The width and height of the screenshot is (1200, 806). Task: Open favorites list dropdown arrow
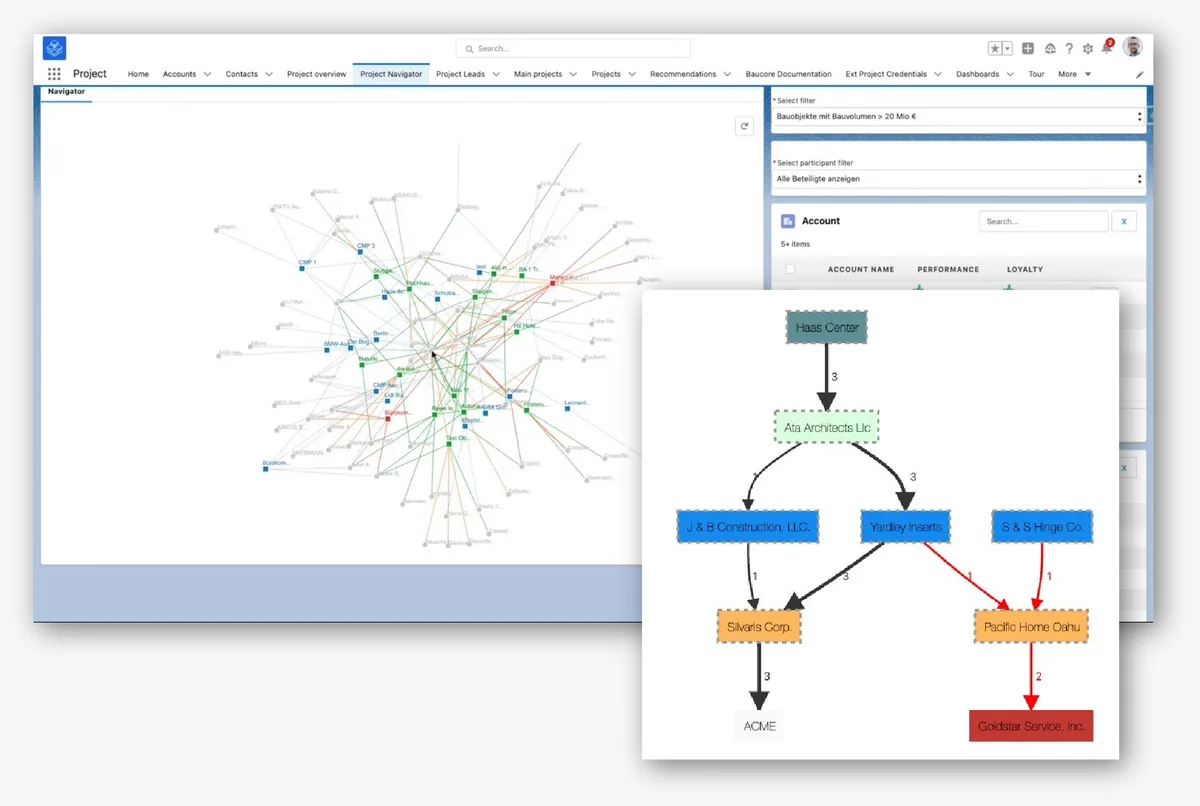[x=1007, y=48]
